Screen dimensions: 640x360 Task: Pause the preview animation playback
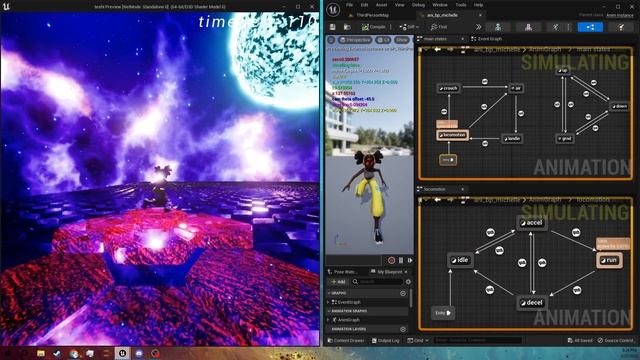tap(401, 260)
